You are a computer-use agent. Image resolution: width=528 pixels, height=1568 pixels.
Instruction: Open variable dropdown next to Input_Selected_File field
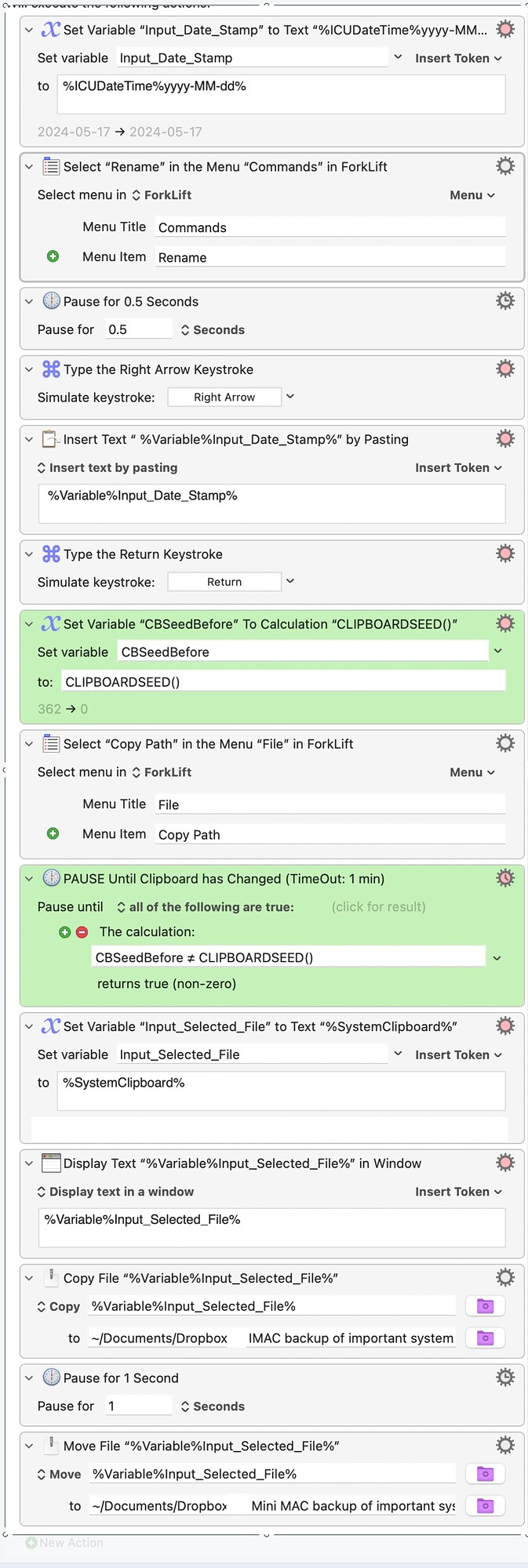pos(398,1054)
